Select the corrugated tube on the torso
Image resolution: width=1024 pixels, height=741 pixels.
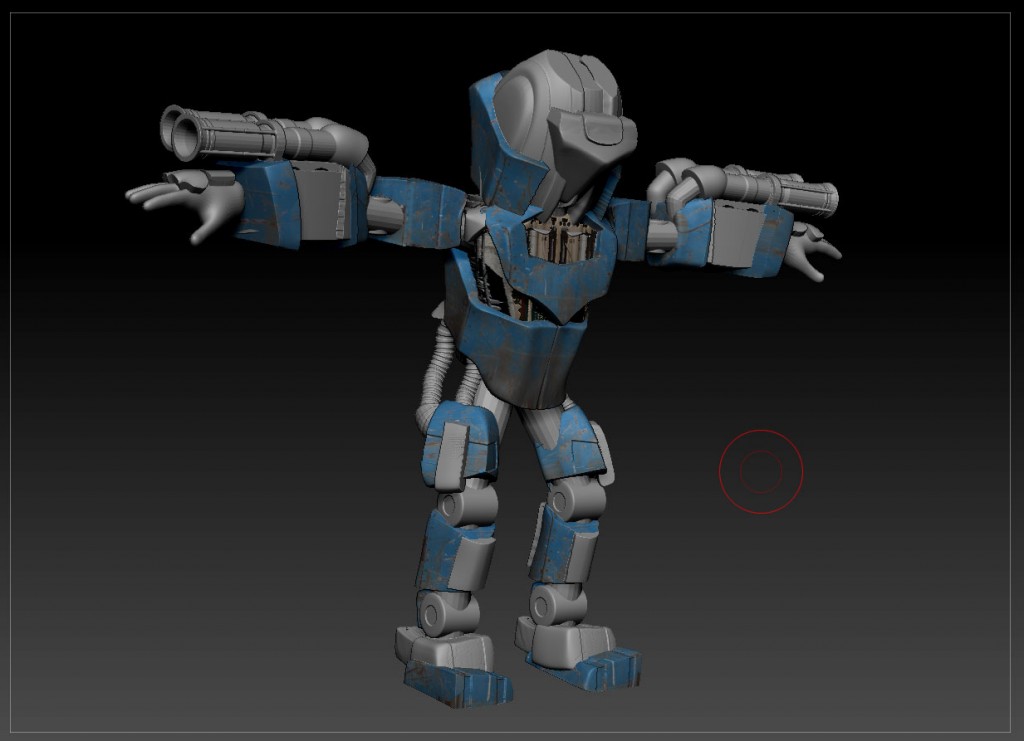coord(440,370)
